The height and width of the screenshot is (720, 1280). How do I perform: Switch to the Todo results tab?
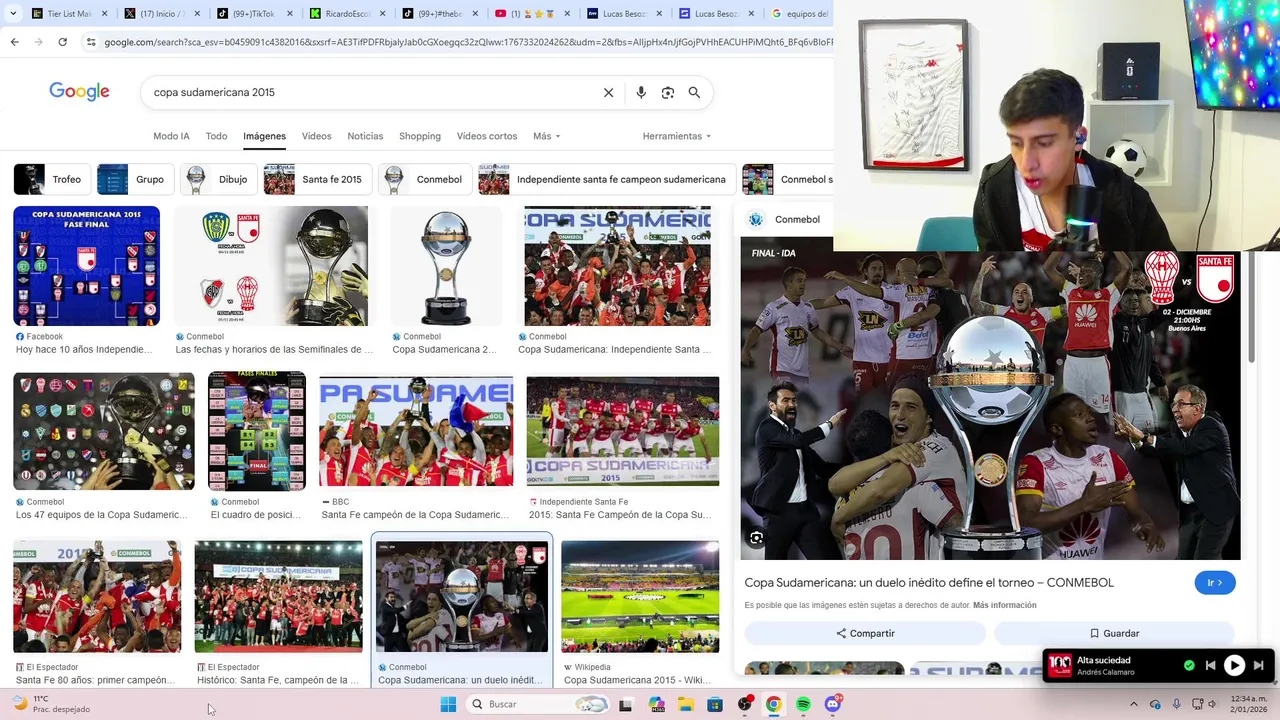[x=216, y=136]
